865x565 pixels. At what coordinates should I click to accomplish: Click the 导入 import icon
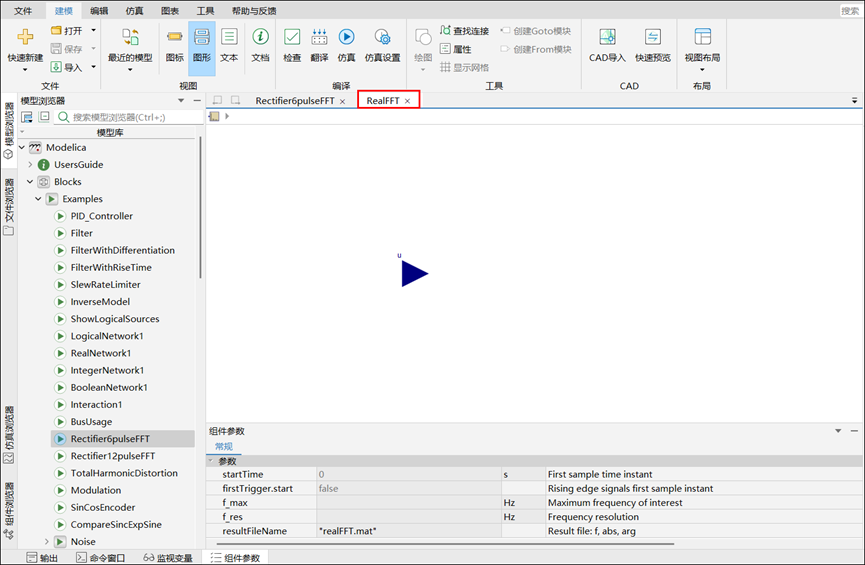click(x=56, y=67)
